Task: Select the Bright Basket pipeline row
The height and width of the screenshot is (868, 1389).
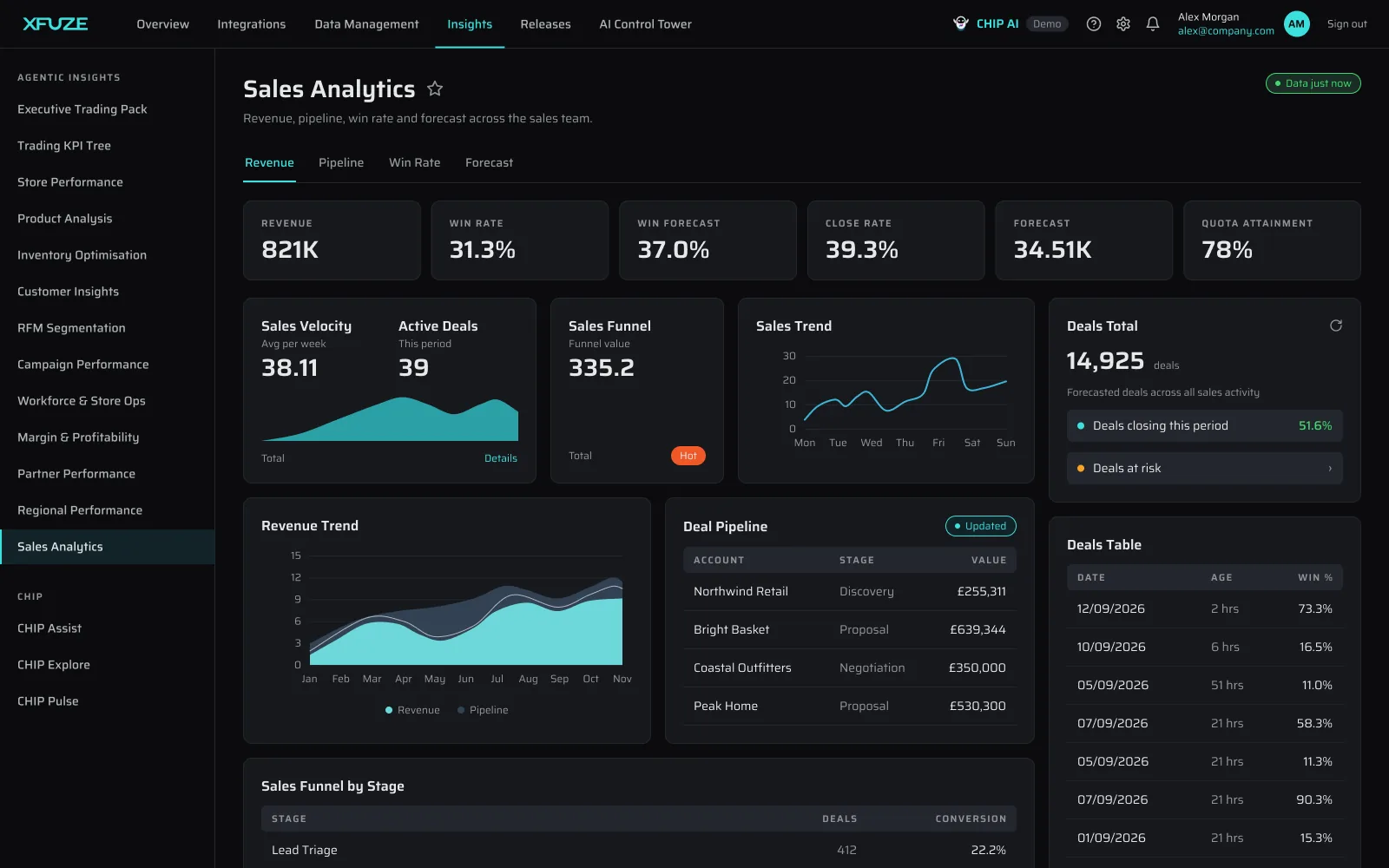Action: (850, 629)
